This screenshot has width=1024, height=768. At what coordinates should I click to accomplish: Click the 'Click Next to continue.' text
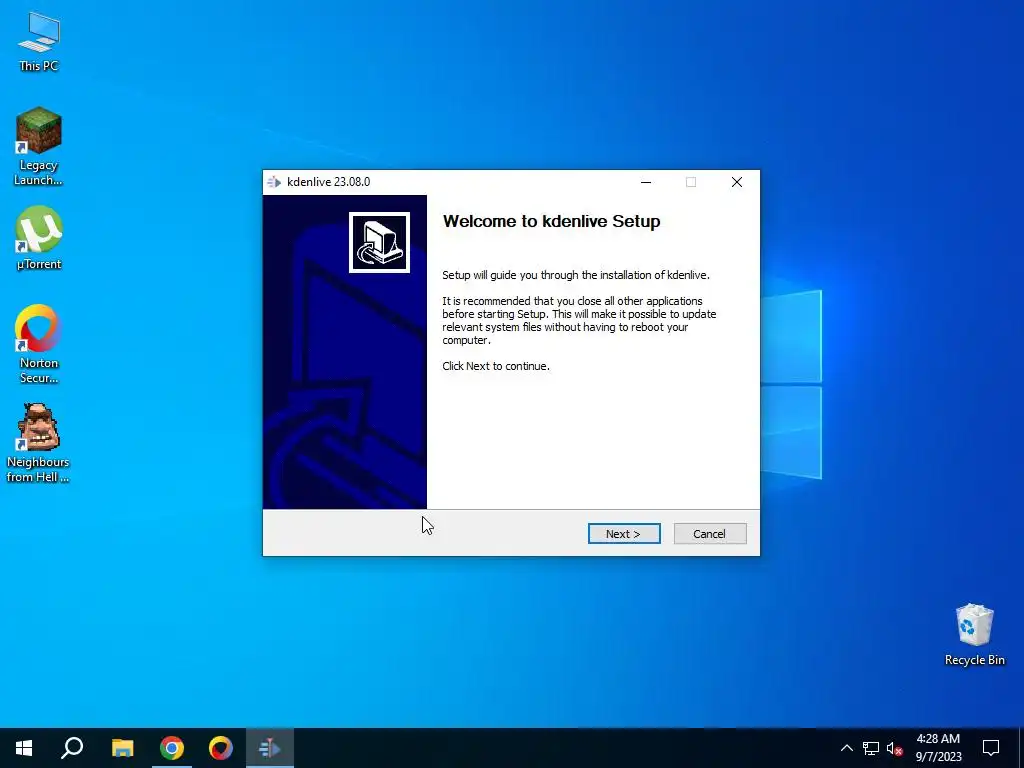tap(496, 366)
